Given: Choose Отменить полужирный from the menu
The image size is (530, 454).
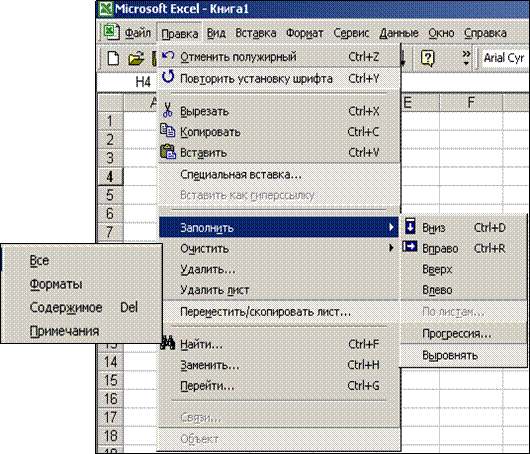Looking at the screenshot, I should click(x=279, y=57).
